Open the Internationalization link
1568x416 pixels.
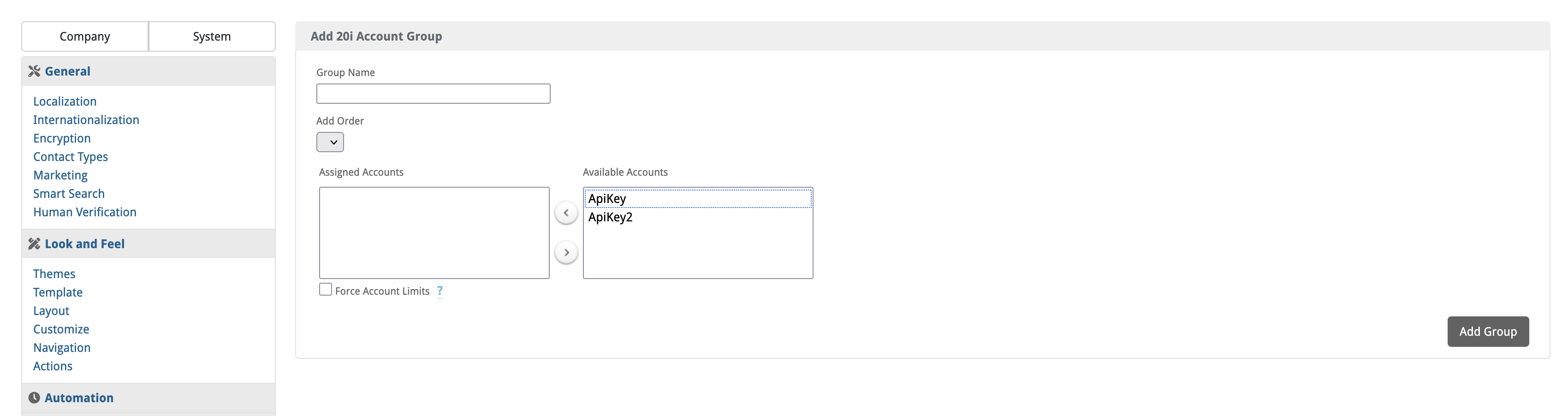pos(86,120)
